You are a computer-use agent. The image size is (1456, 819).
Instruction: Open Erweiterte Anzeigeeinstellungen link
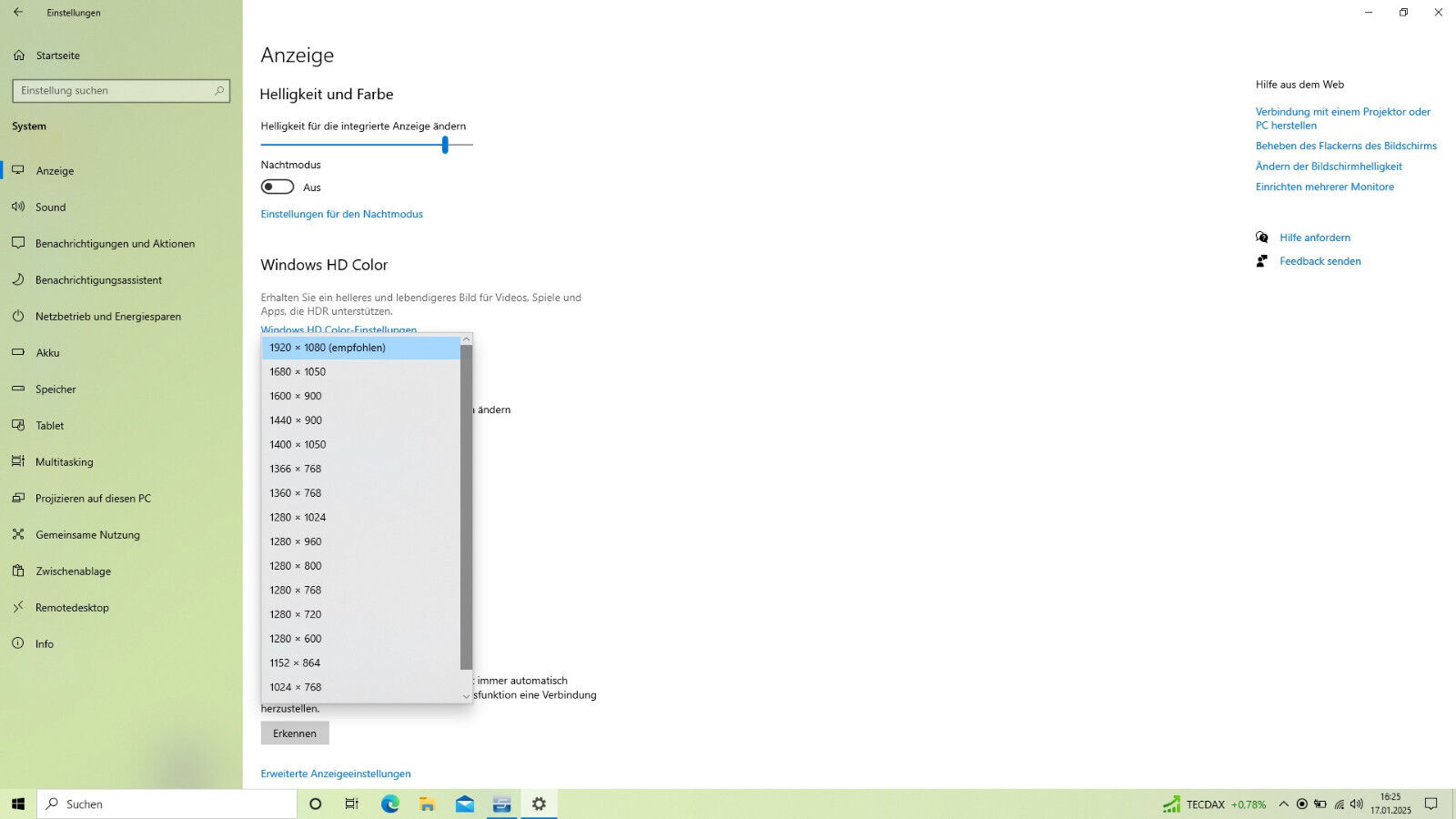point(336,773)
